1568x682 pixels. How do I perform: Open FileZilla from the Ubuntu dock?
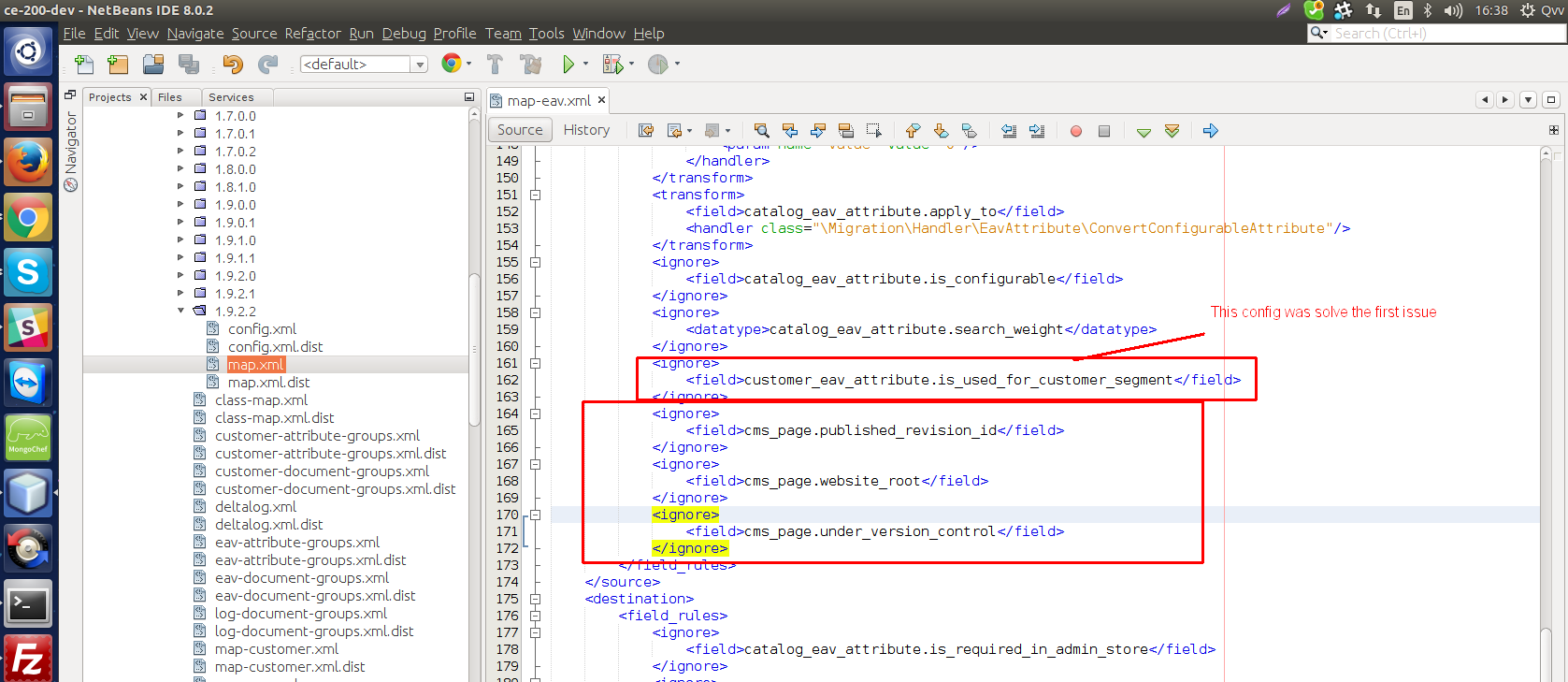pyautogui.click(x=28, y=660)
